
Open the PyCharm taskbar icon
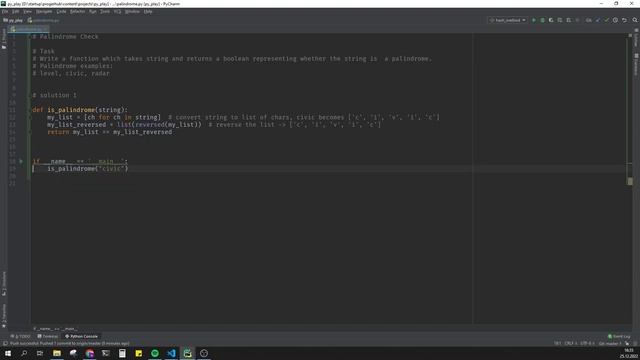[187, 353]
